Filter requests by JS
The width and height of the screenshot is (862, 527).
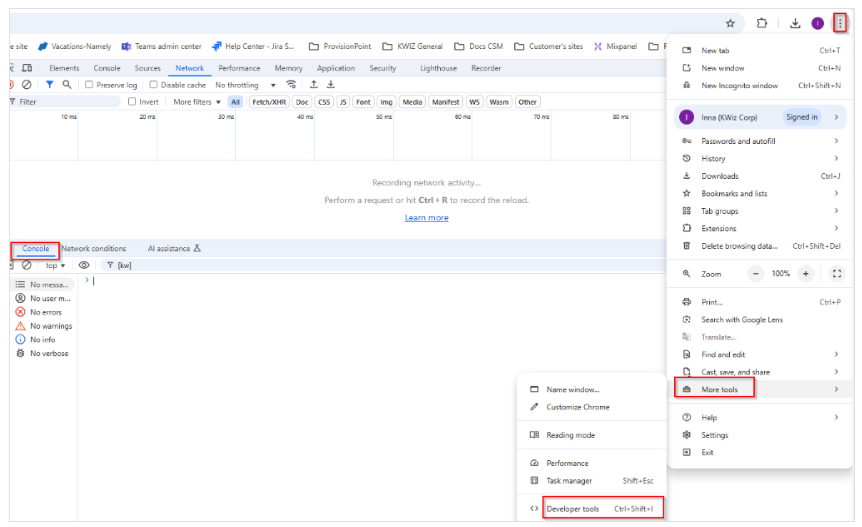[343, 102]
